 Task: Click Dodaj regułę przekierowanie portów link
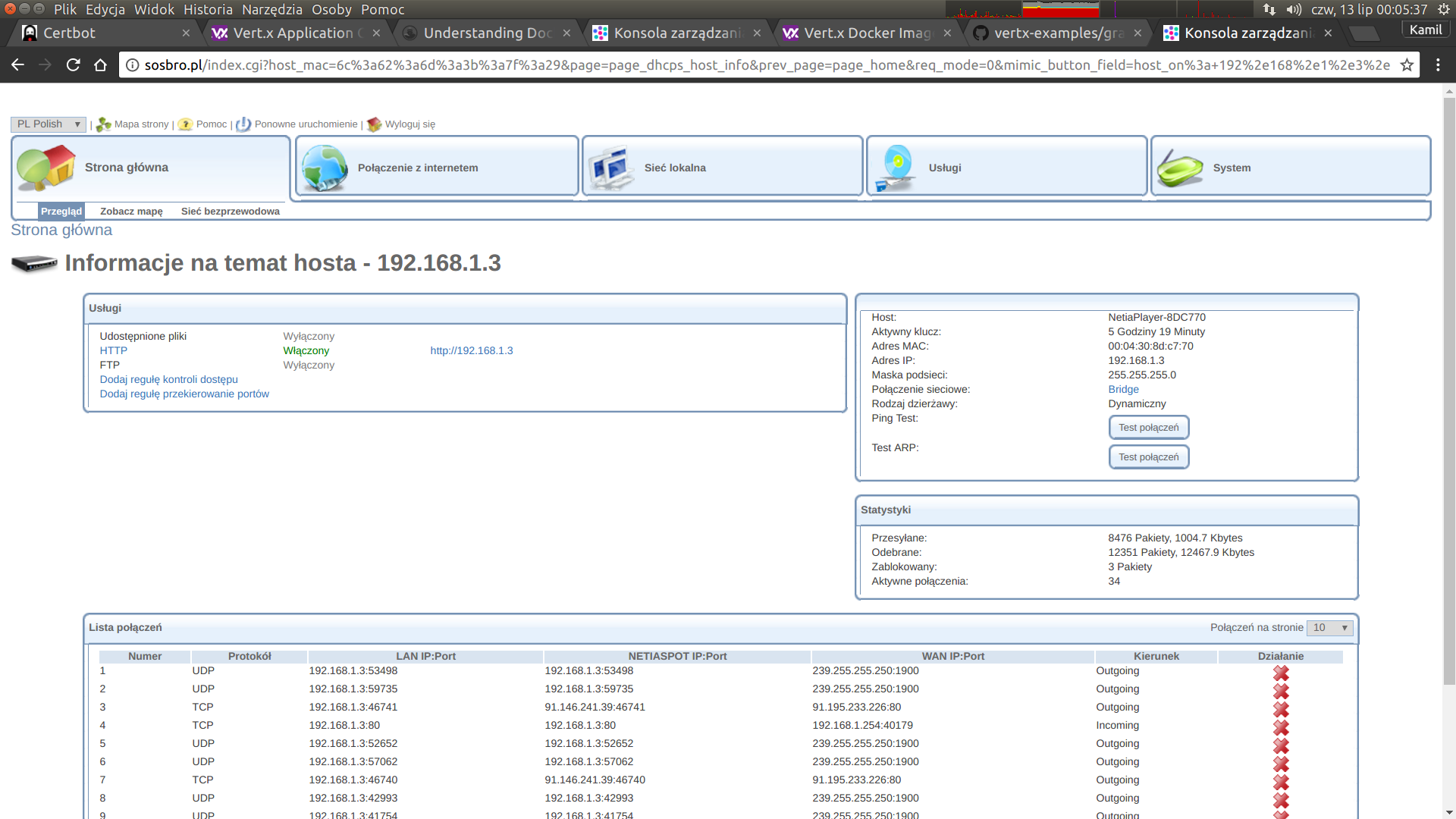click(184, 394)
